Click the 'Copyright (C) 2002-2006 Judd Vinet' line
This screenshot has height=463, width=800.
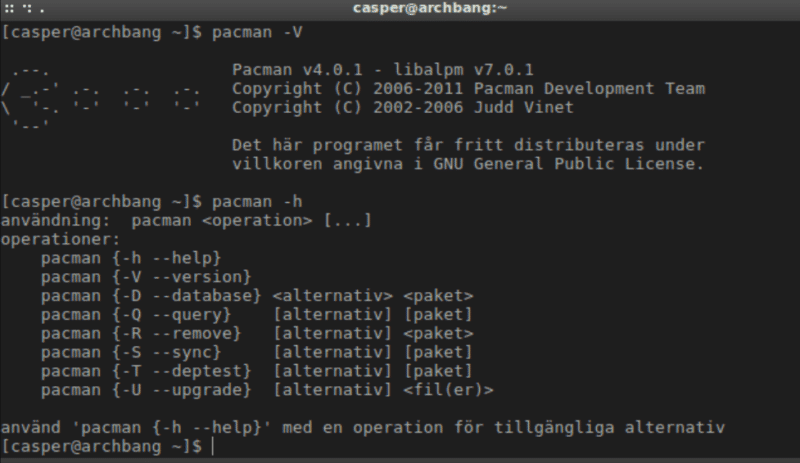coord(403,107)
